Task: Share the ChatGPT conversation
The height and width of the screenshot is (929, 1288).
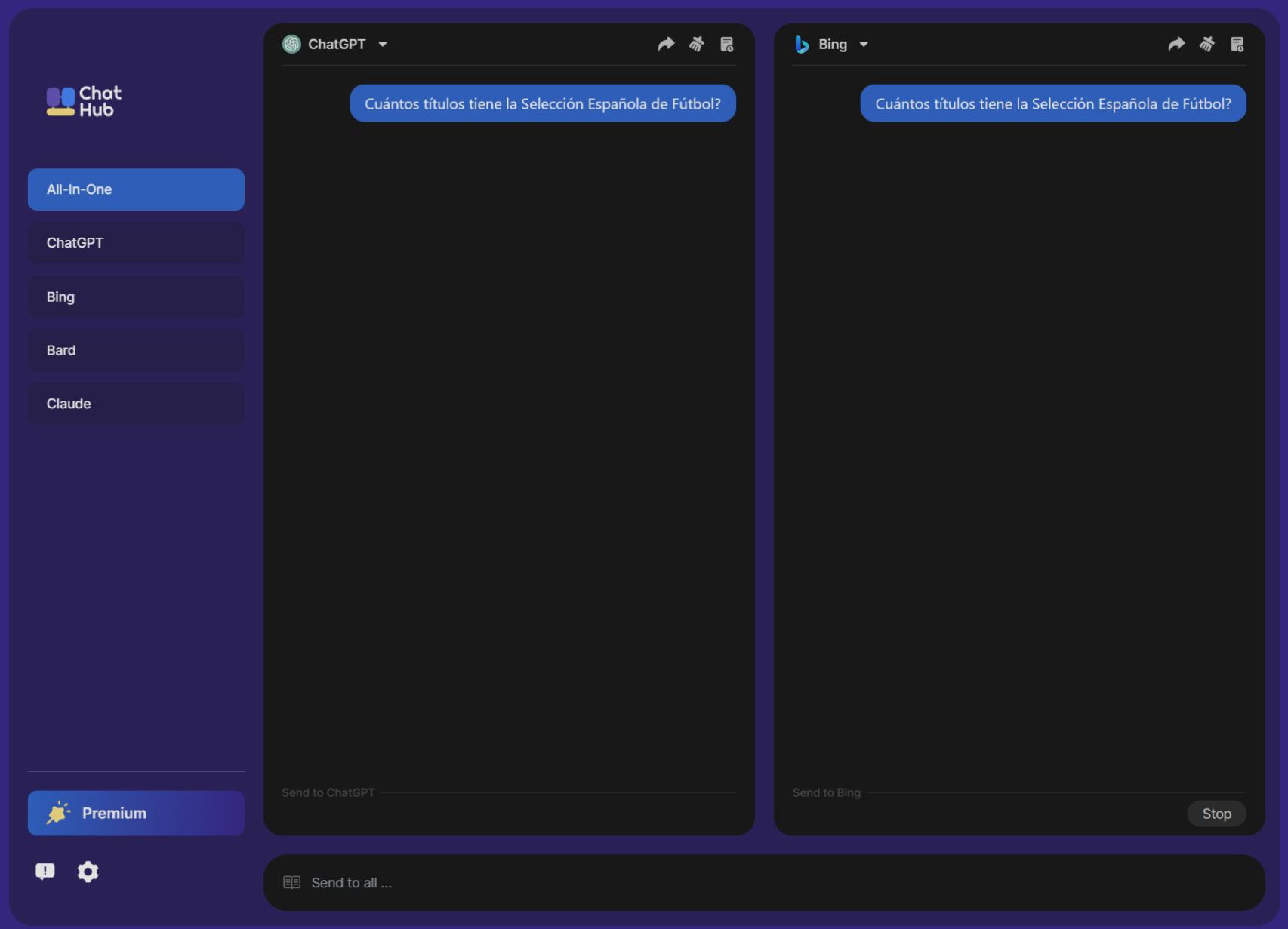Action: tap(665, 45)
